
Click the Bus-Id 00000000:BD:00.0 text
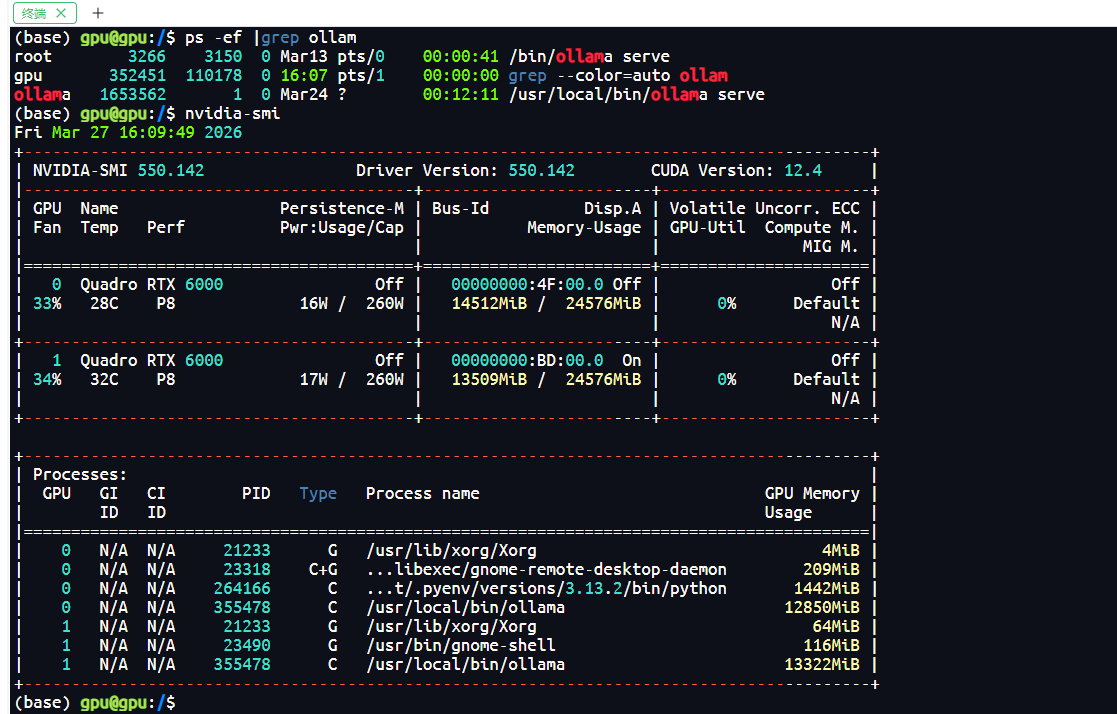(527, 361)
